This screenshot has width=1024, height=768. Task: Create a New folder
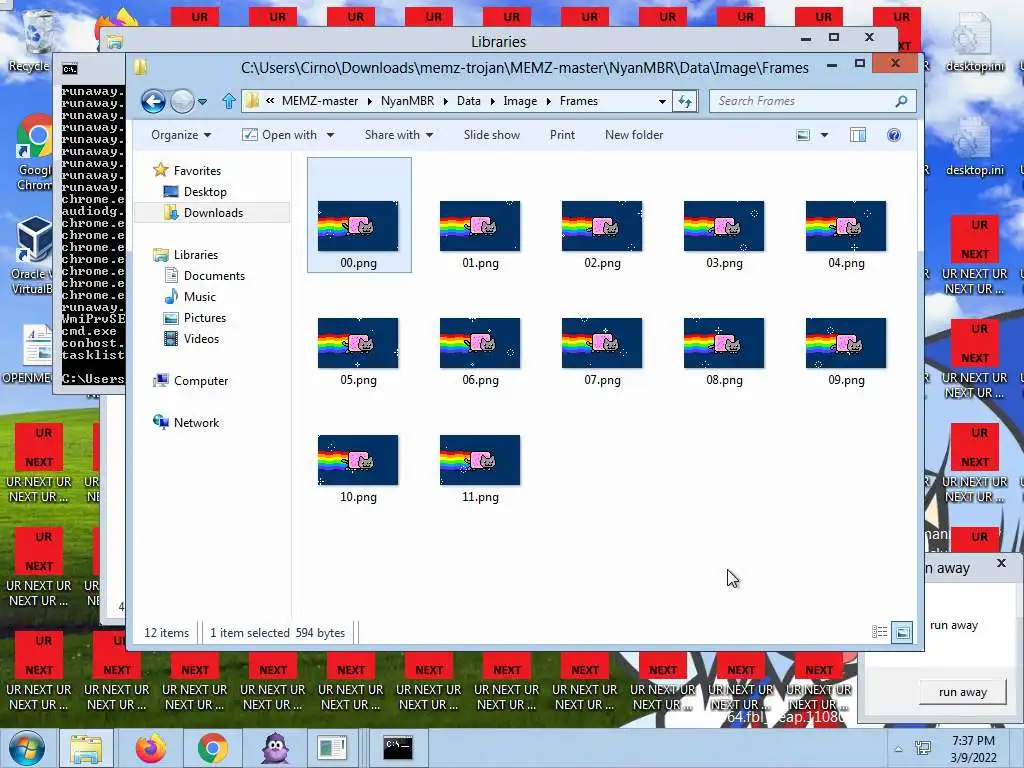click(633, 135)
